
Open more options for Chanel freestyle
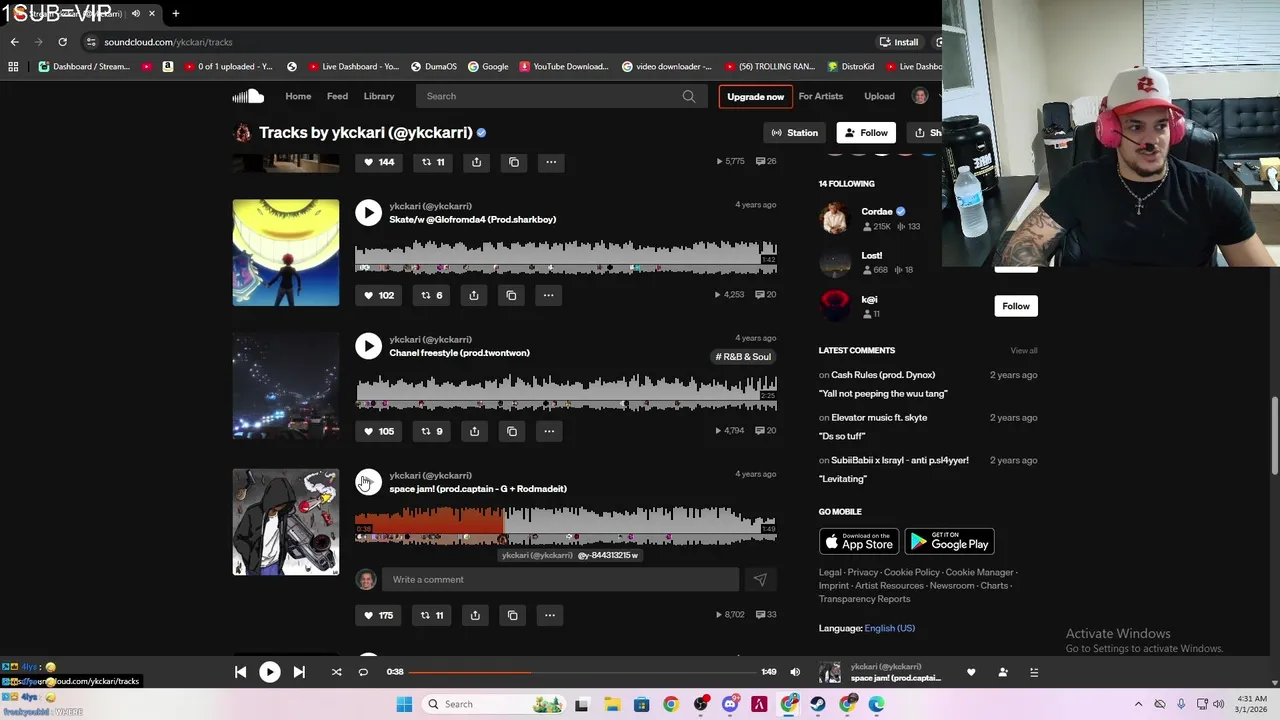click(549, 431)
